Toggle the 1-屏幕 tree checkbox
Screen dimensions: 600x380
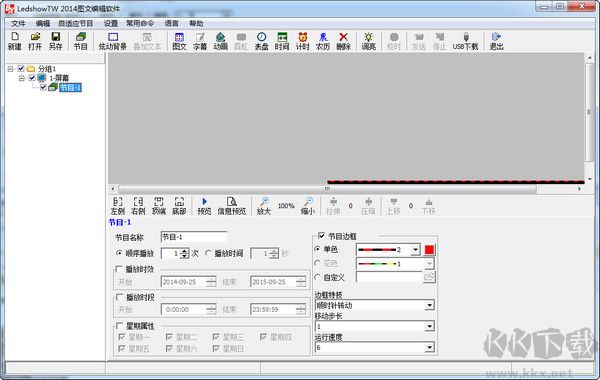point(32,78)
